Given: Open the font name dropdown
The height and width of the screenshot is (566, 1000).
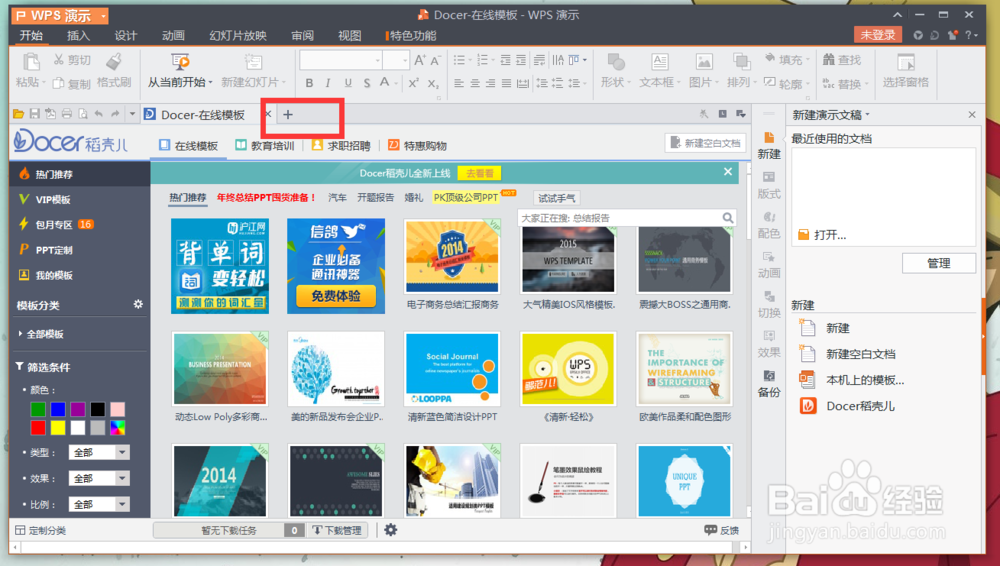Looking at the screenshot, I should 378,61.
